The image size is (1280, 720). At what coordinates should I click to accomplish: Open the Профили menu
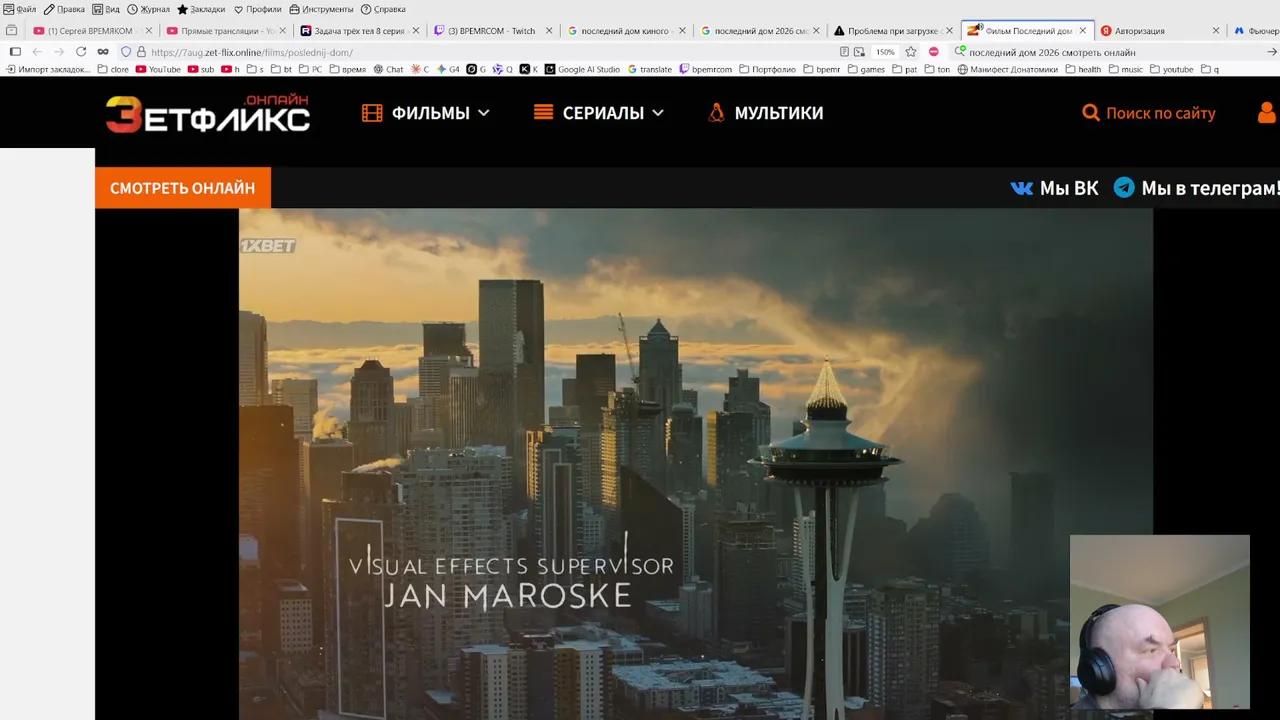[257, 9]
